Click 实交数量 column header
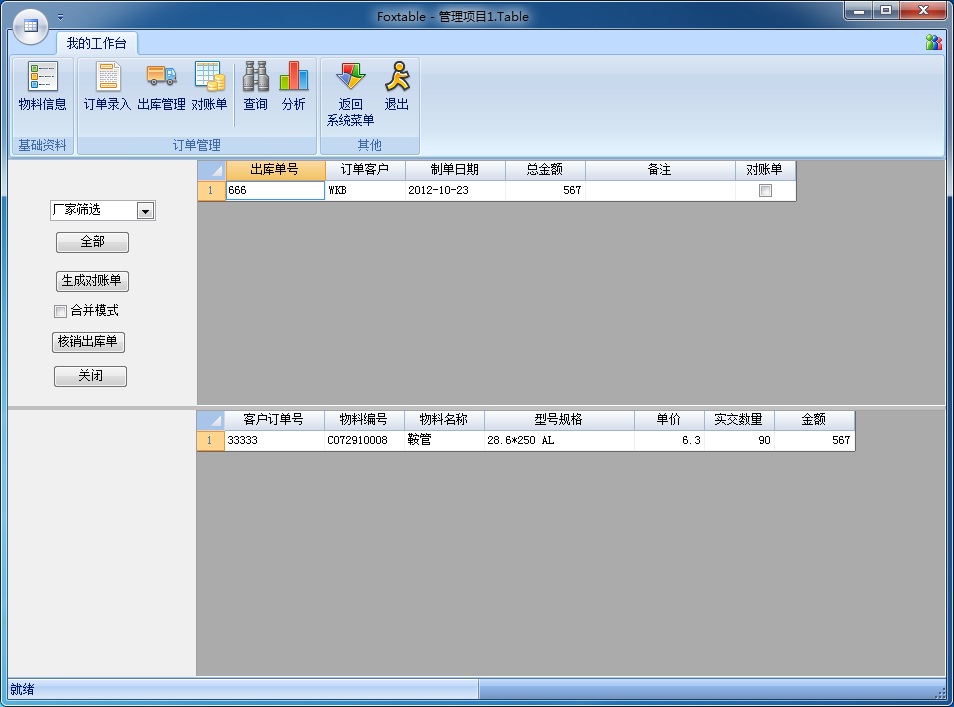The image size is (954, 707). point(739,420)
